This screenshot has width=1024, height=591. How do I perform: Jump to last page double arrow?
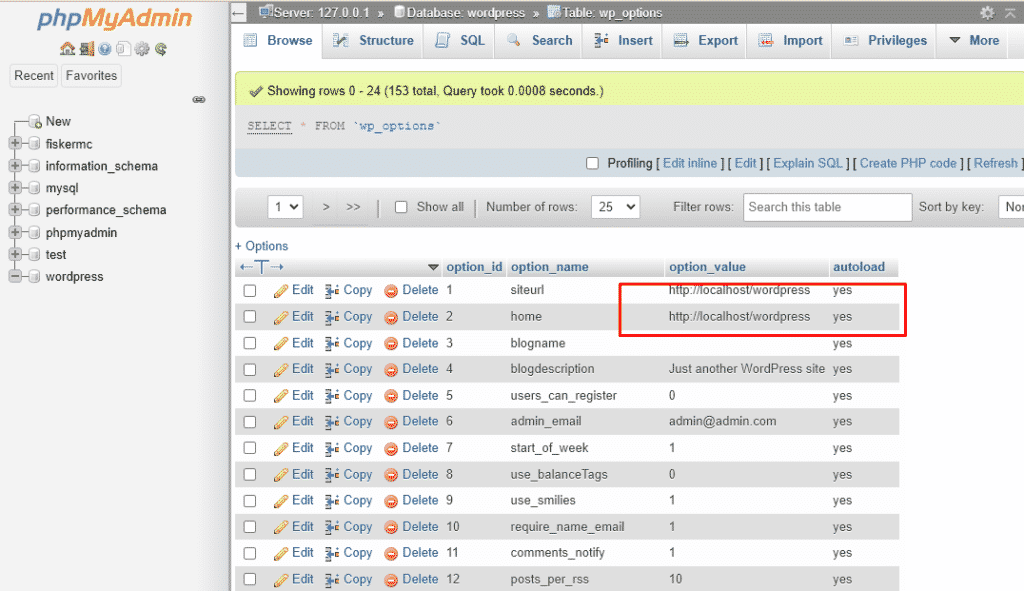coord(353,207)
